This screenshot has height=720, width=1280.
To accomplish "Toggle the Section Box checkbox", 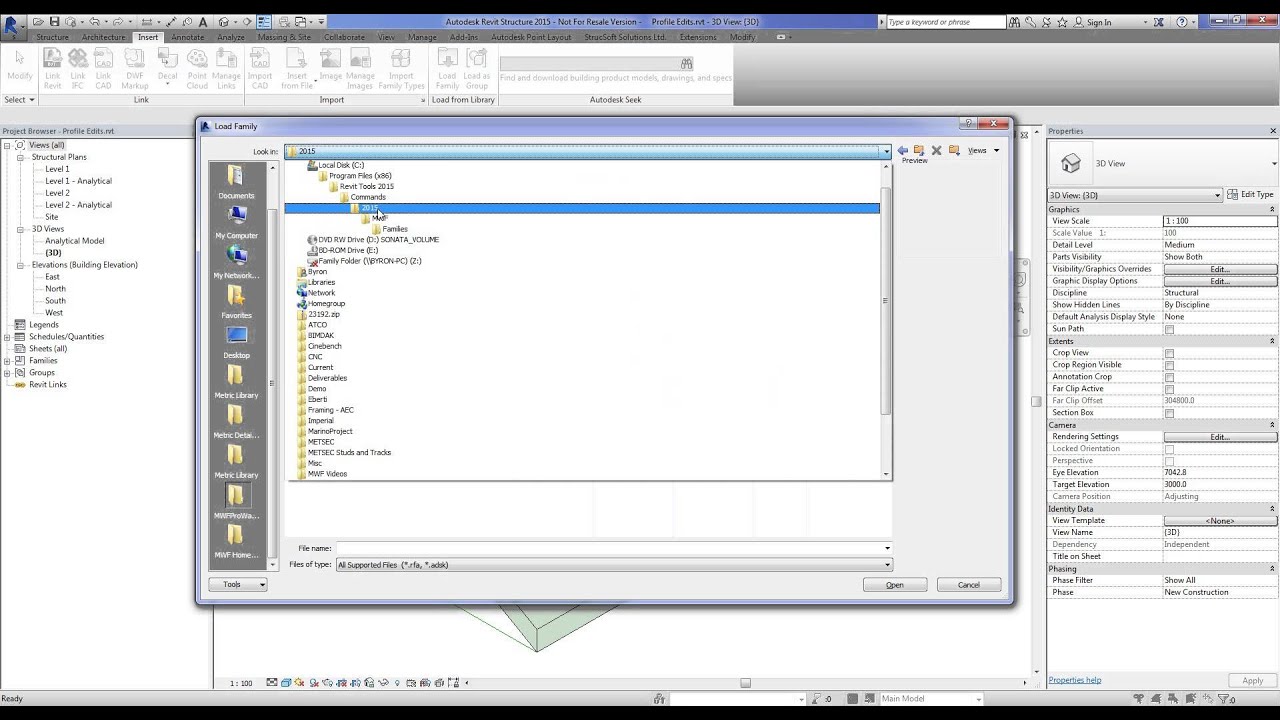I will coord(1169,413).
